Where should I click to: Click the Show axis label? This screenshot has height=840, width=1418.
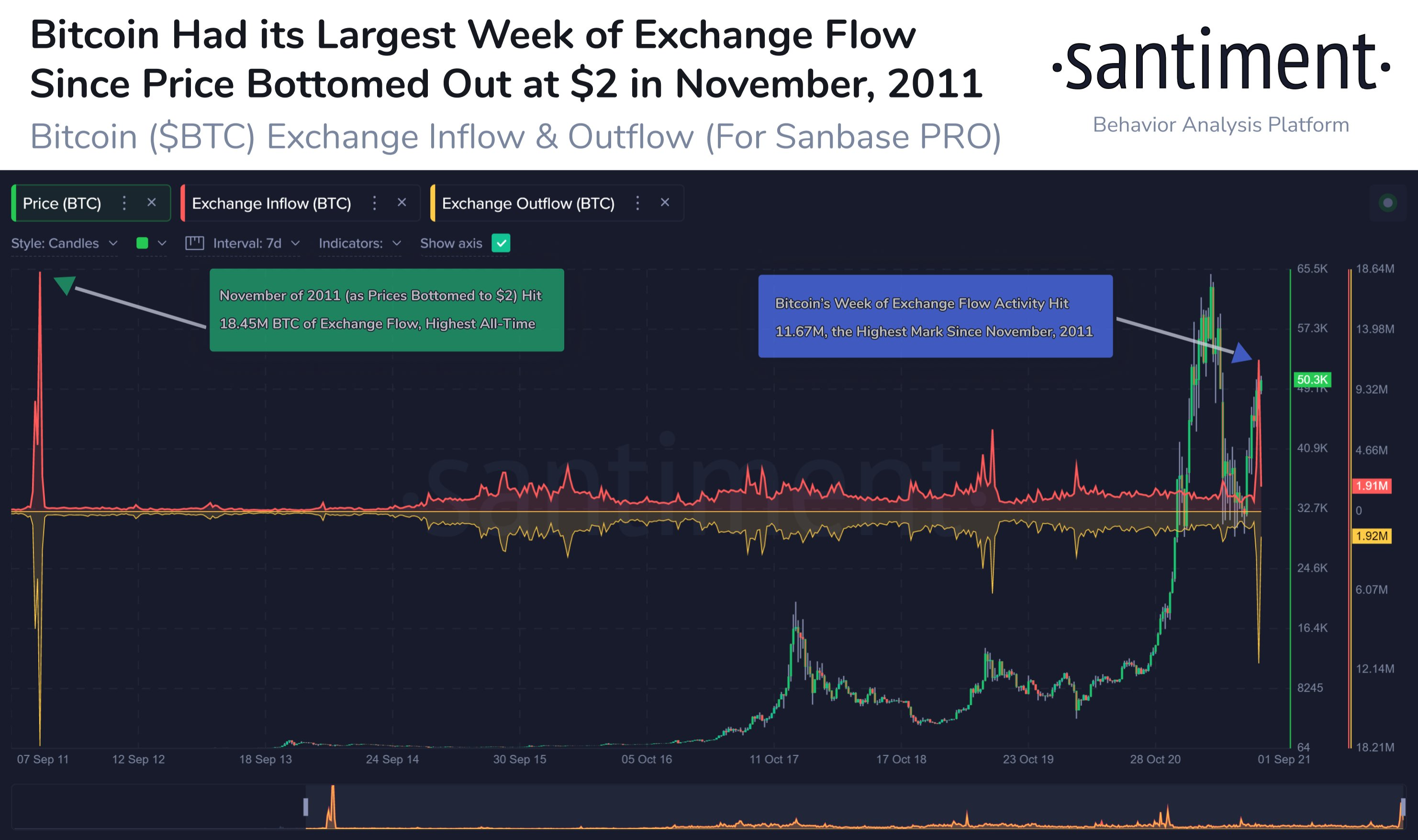pos(451,243)
